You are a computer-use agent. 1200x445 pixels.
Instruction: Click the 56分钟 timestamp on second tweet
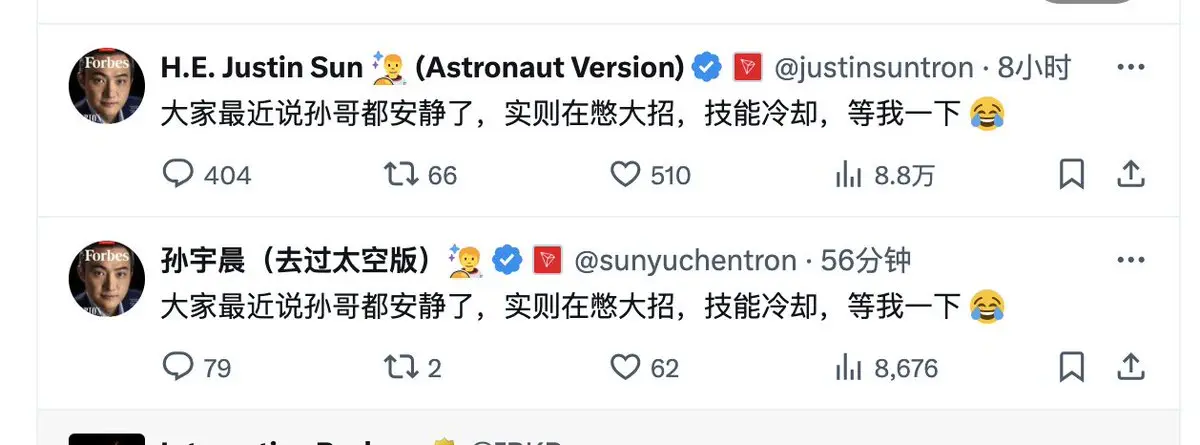(x=866, y=260)
